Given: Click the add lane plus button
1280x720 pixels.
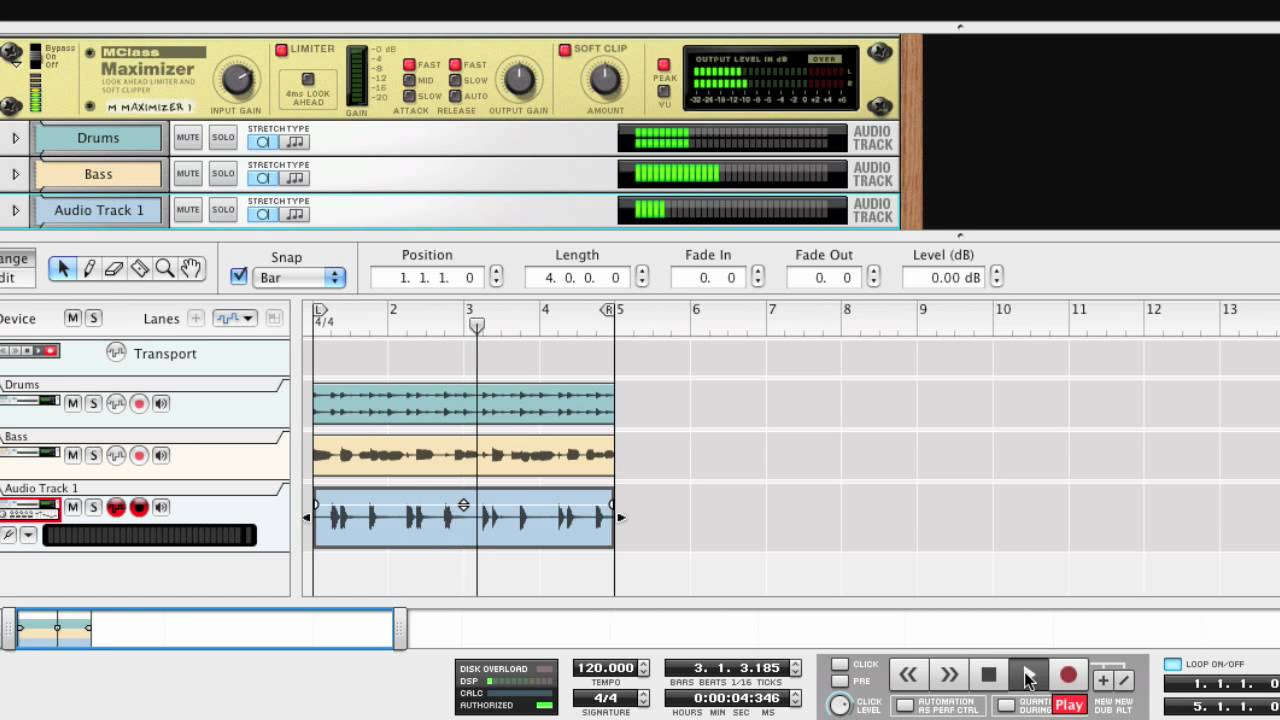Looking at the screenshot, I should [x=196, y=318].
